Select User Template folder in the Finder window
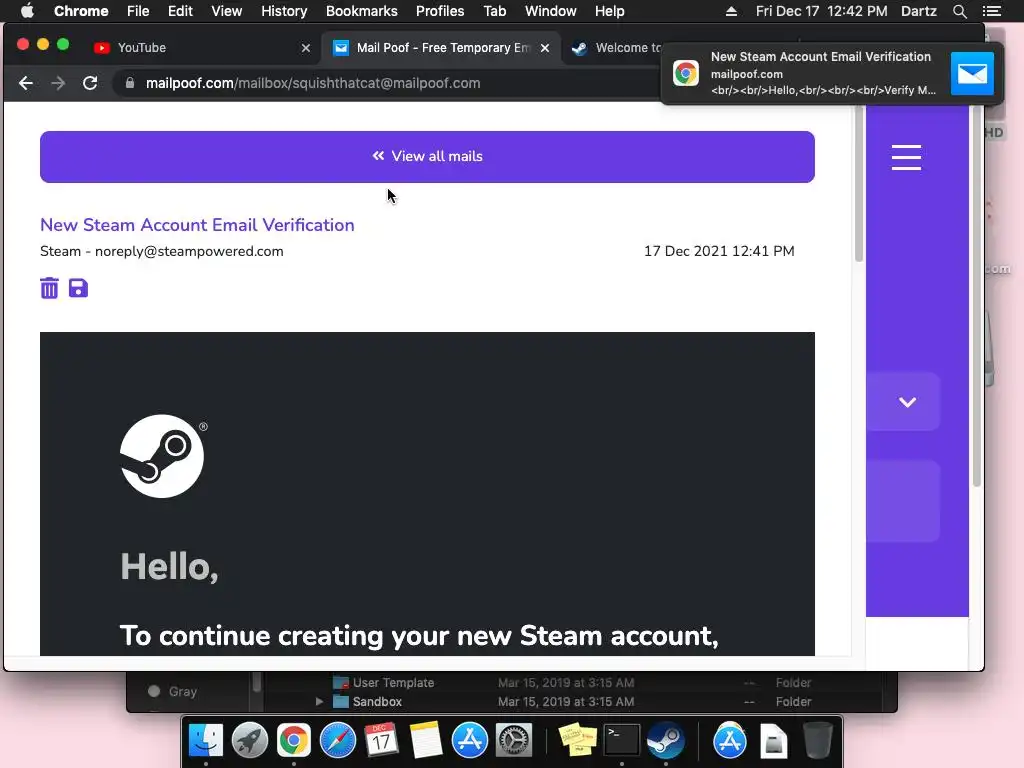The width and height of the screenshot is (1024, 768). click(393, 682)
